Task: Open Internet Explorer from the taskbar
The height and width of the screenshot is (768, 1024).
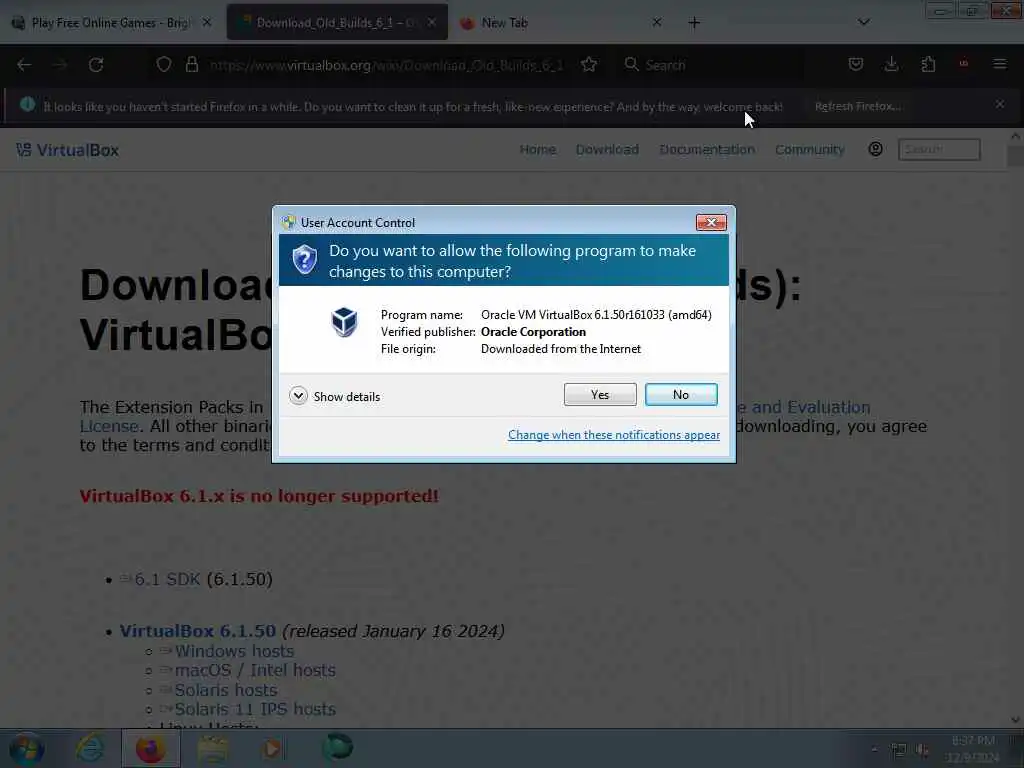Action: tap(89, 748)
